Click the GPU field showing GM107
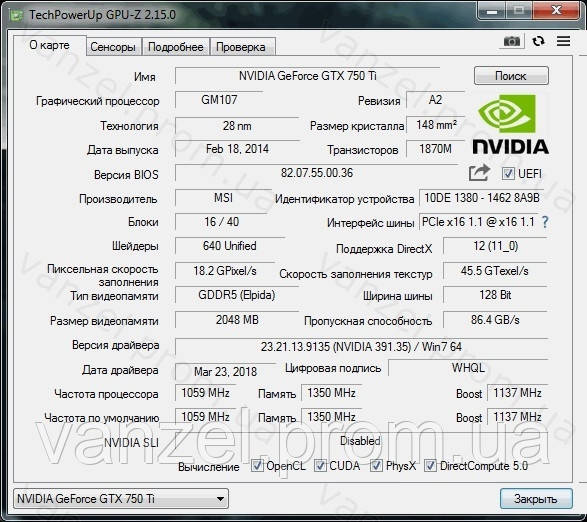The width and height of the screenshot is (587, 522). [219, 100]
